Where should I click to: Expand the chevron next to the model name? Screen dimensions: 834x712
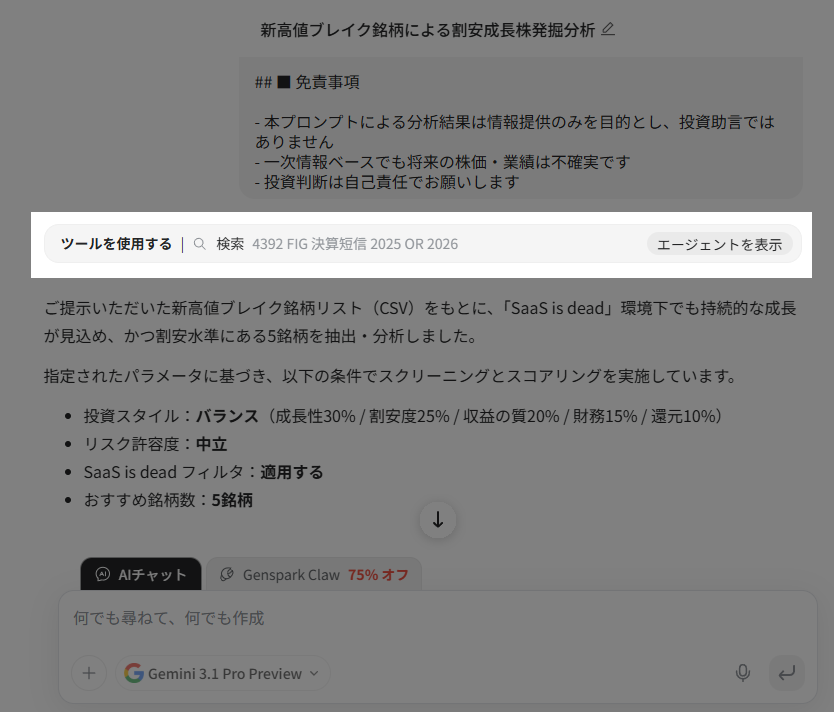click(x=314, y=673)
